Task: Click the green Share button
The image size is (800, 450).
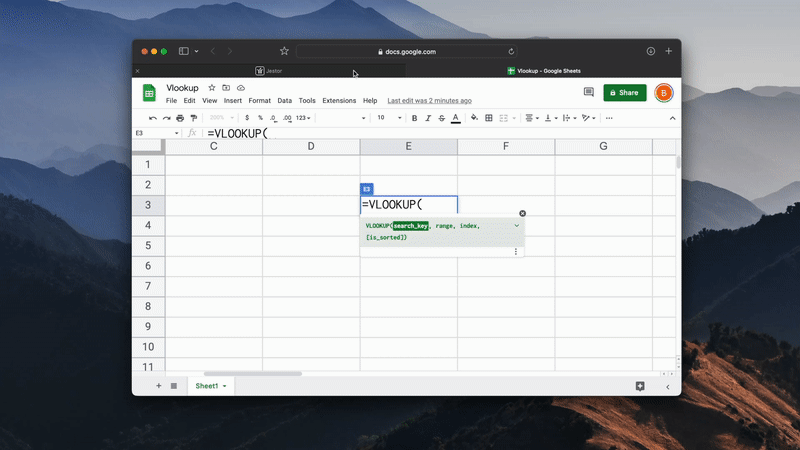Action: click(x=624, y=93)
